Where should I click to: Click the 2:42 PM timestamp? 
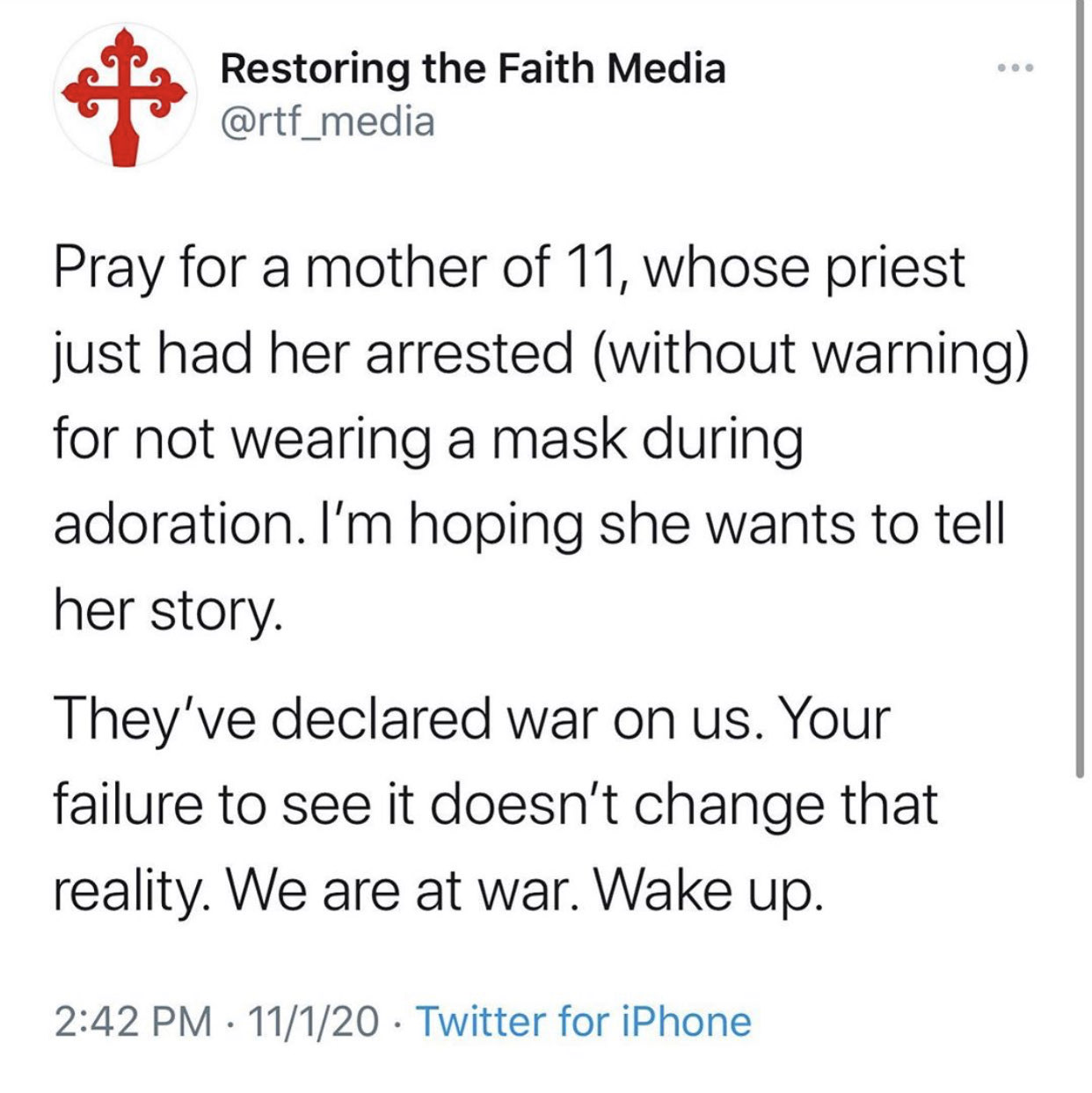coord(133,1022)
